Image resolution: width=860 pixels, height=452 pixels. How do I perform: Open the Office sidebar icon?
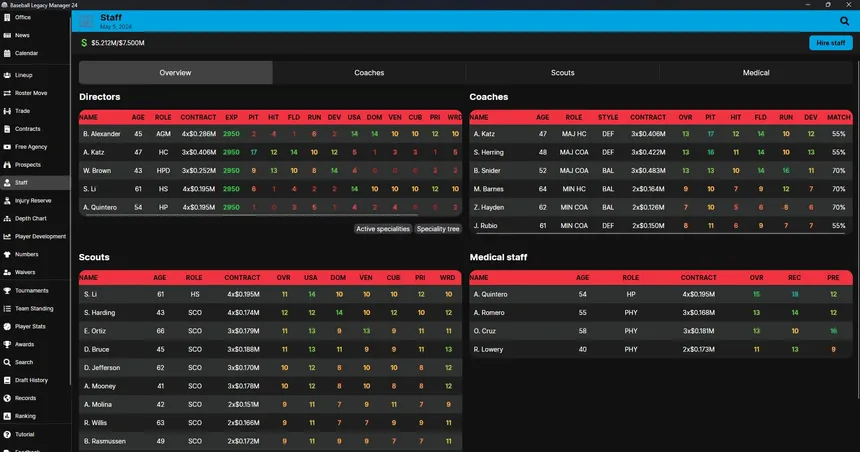tap(7, 18)
